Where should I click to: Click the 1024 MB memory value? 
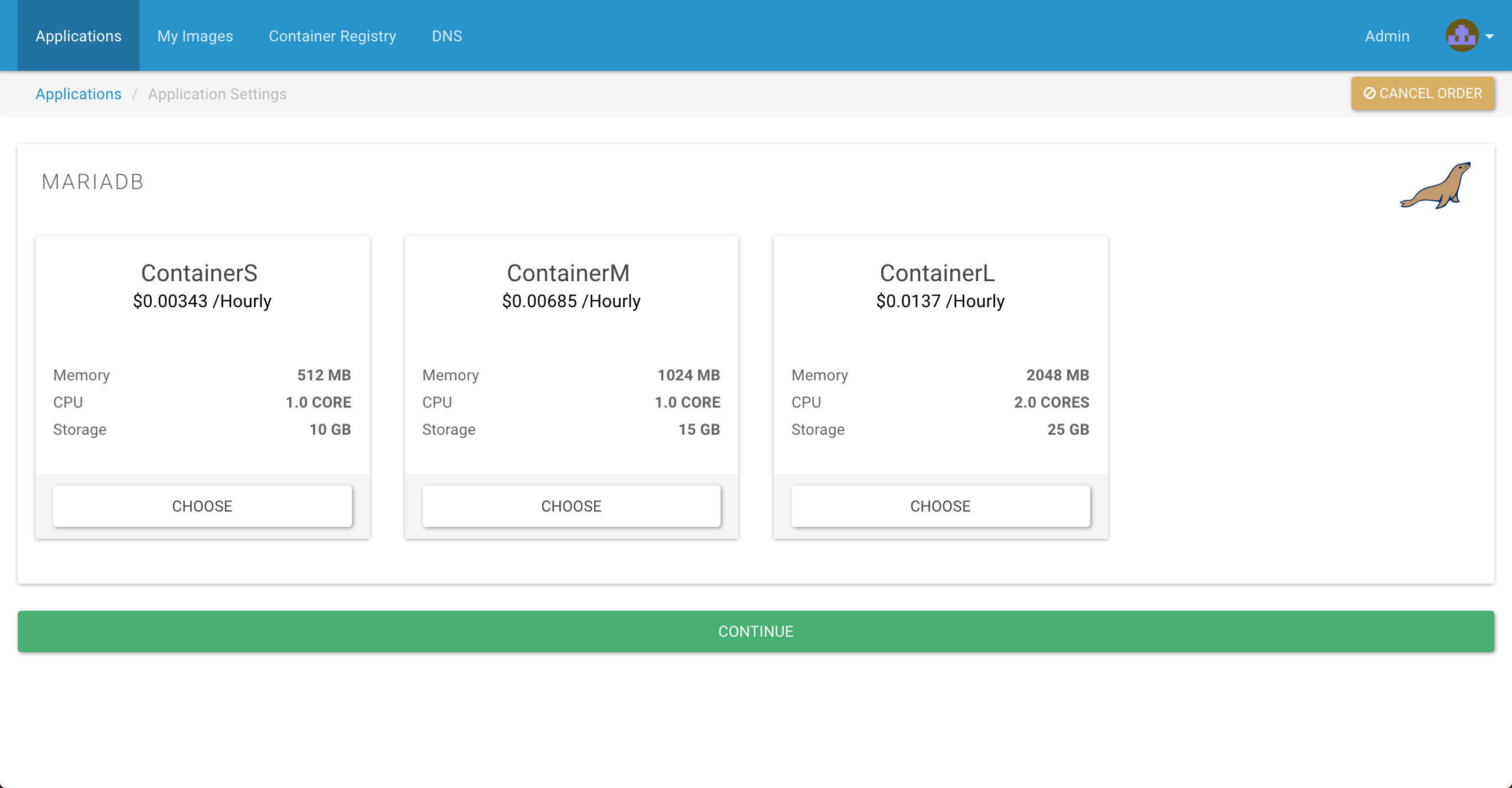(x=689, y=375)
